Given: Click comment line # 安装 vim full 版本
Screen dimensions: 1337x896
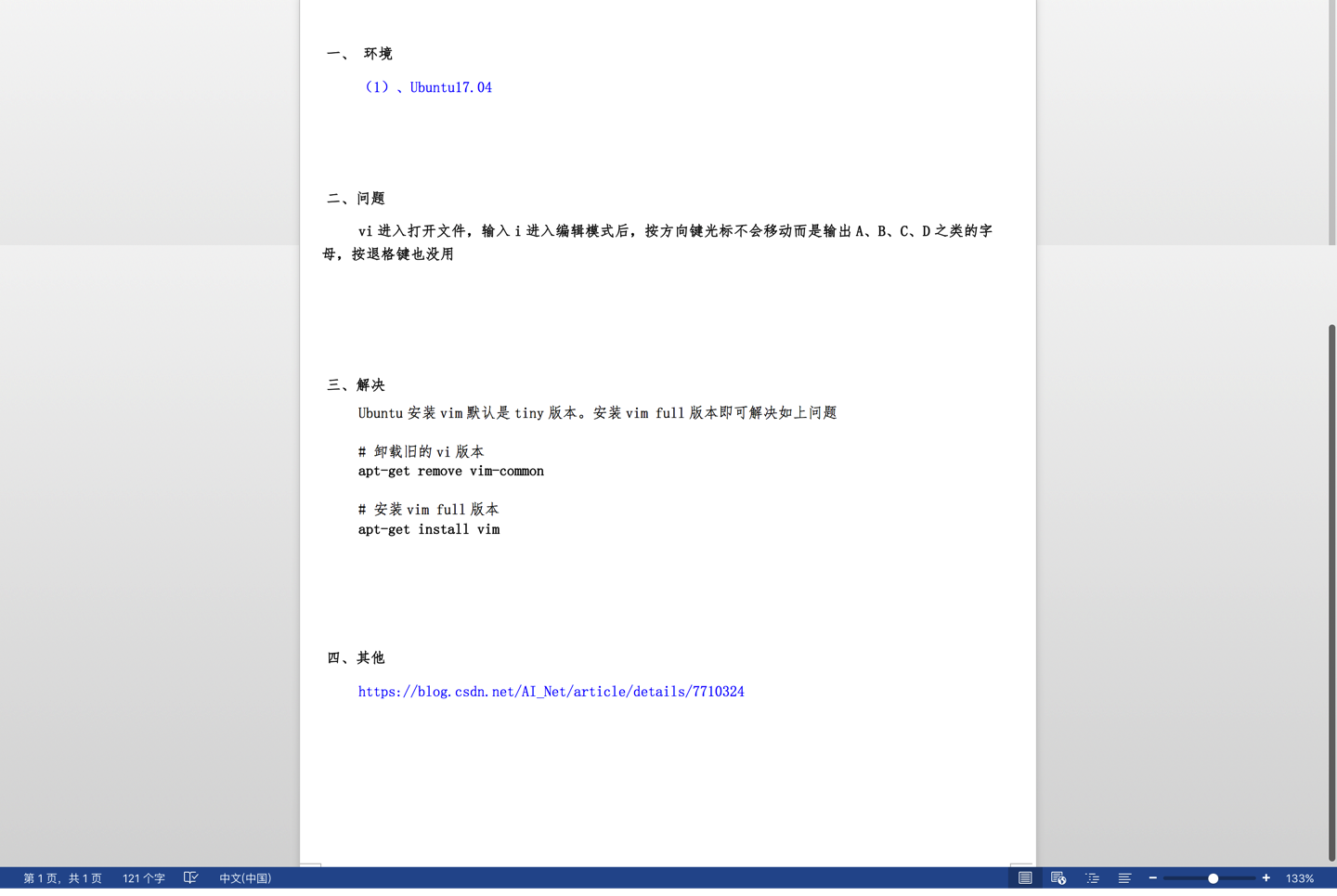Looking at the screenshot, I should coord(429,510).
